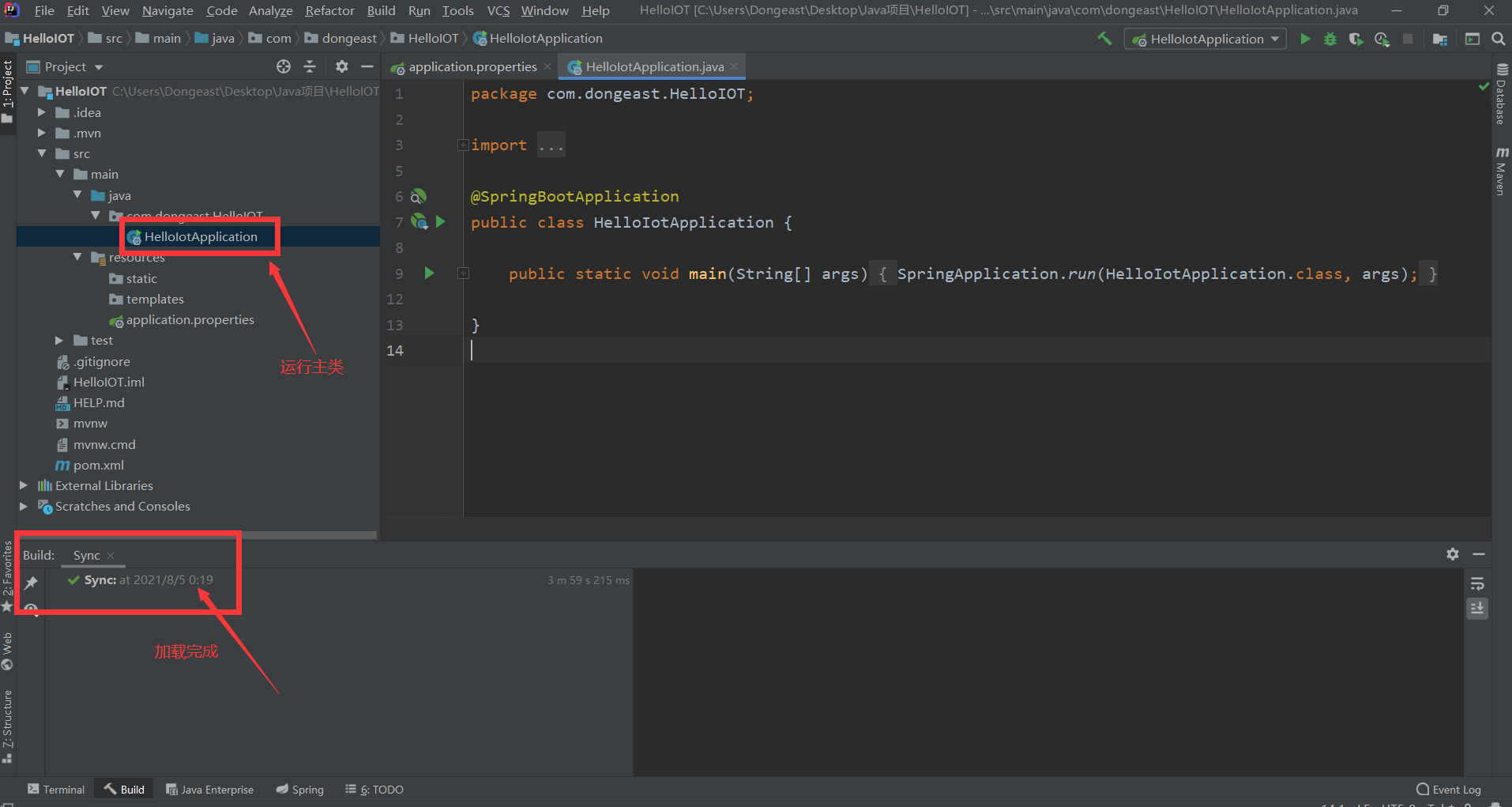Open the Run Anything window icon
Screen dimensions: 1512x807
[1473, 39]
